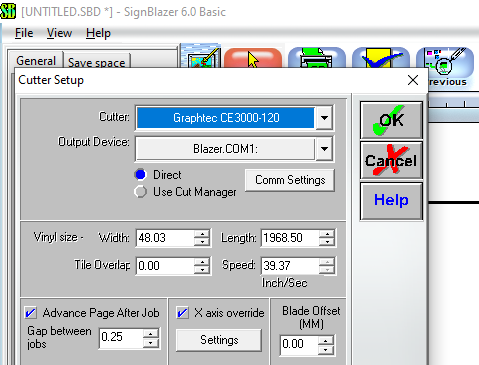
Task: Click the yellow checkmark toolbar button
Action: tap(381, 58)
